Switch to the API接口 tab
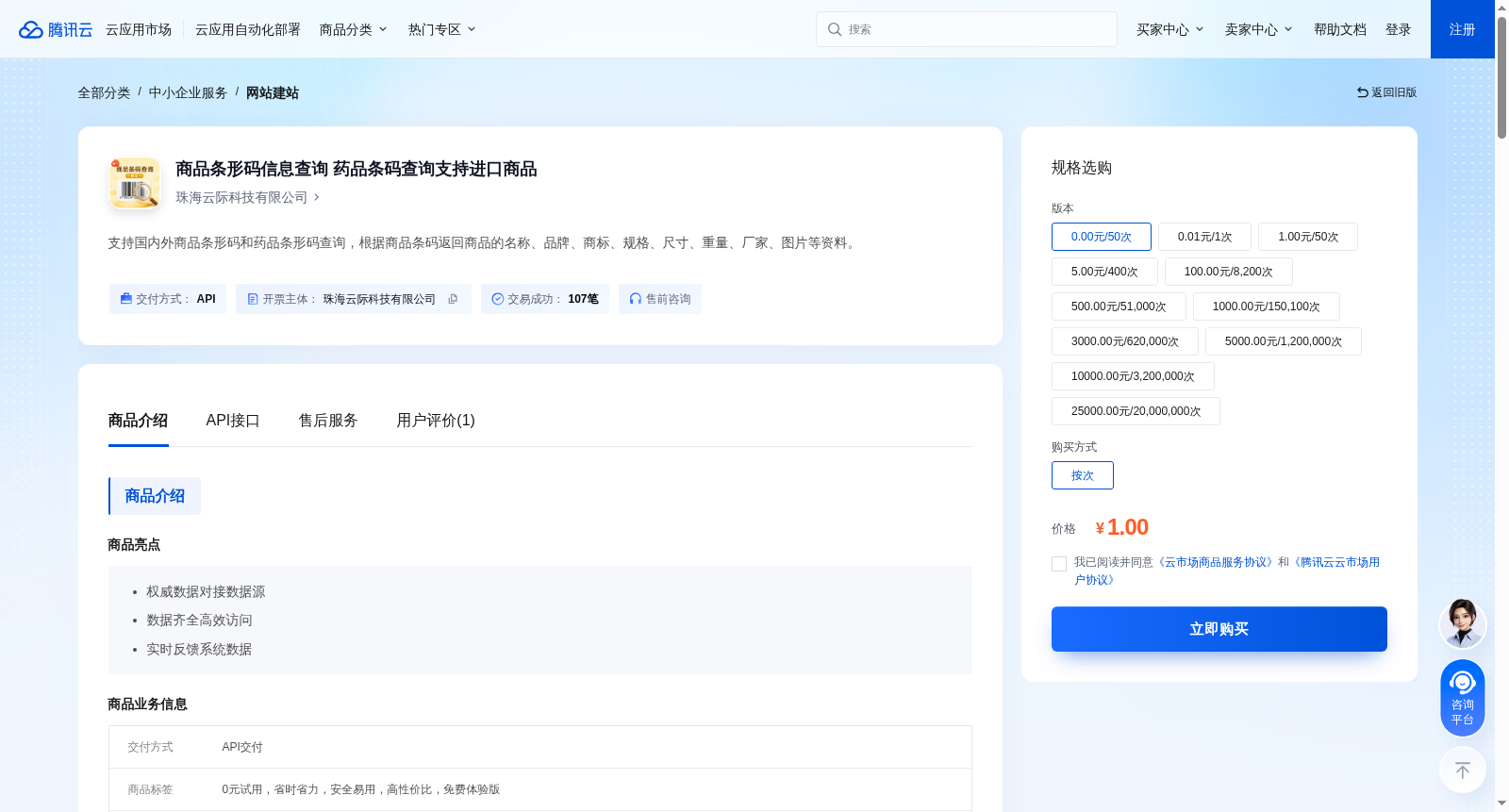The width and height of the screenshot is (1509, 812). point(233,421)
